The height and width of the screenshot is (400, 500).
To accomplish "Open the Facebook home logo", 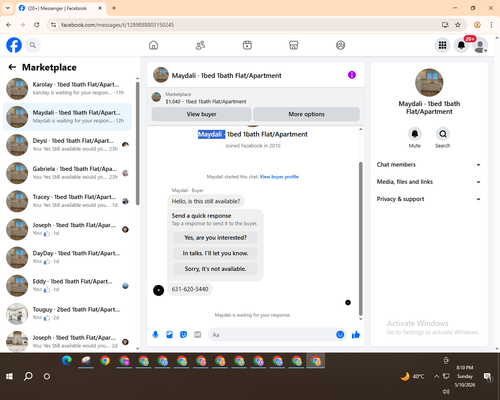I will 14,45.
